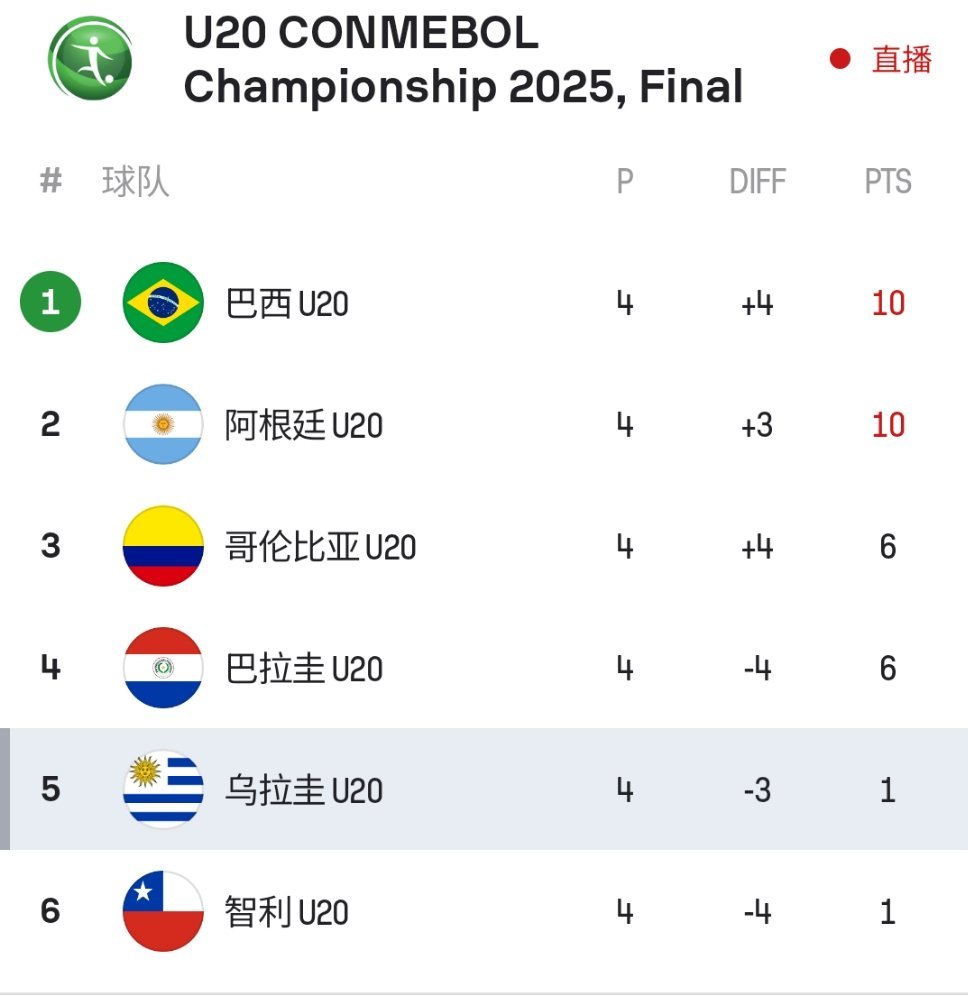Select the 哥伦比亚 U20 team name

tap(320, 547)
